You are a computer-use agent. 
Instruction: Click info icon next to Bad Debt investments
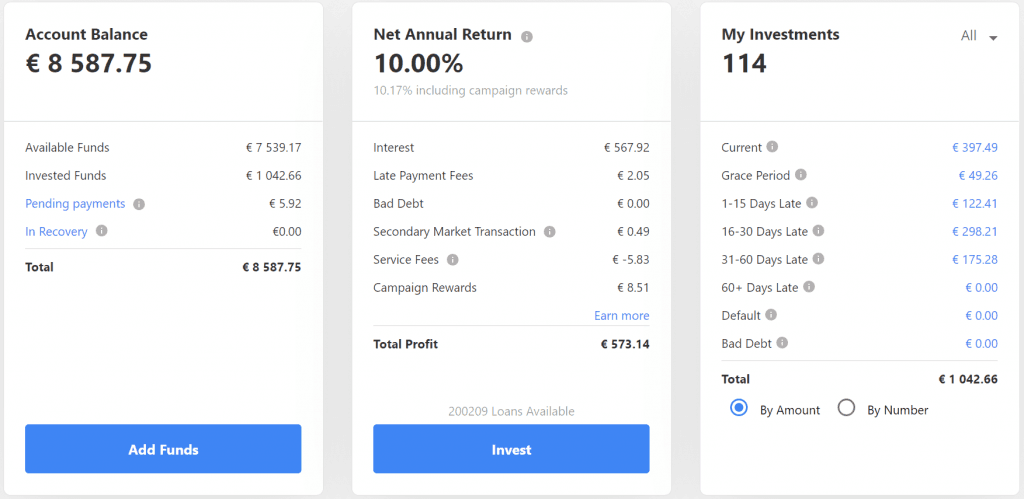(x=782, y=343)
